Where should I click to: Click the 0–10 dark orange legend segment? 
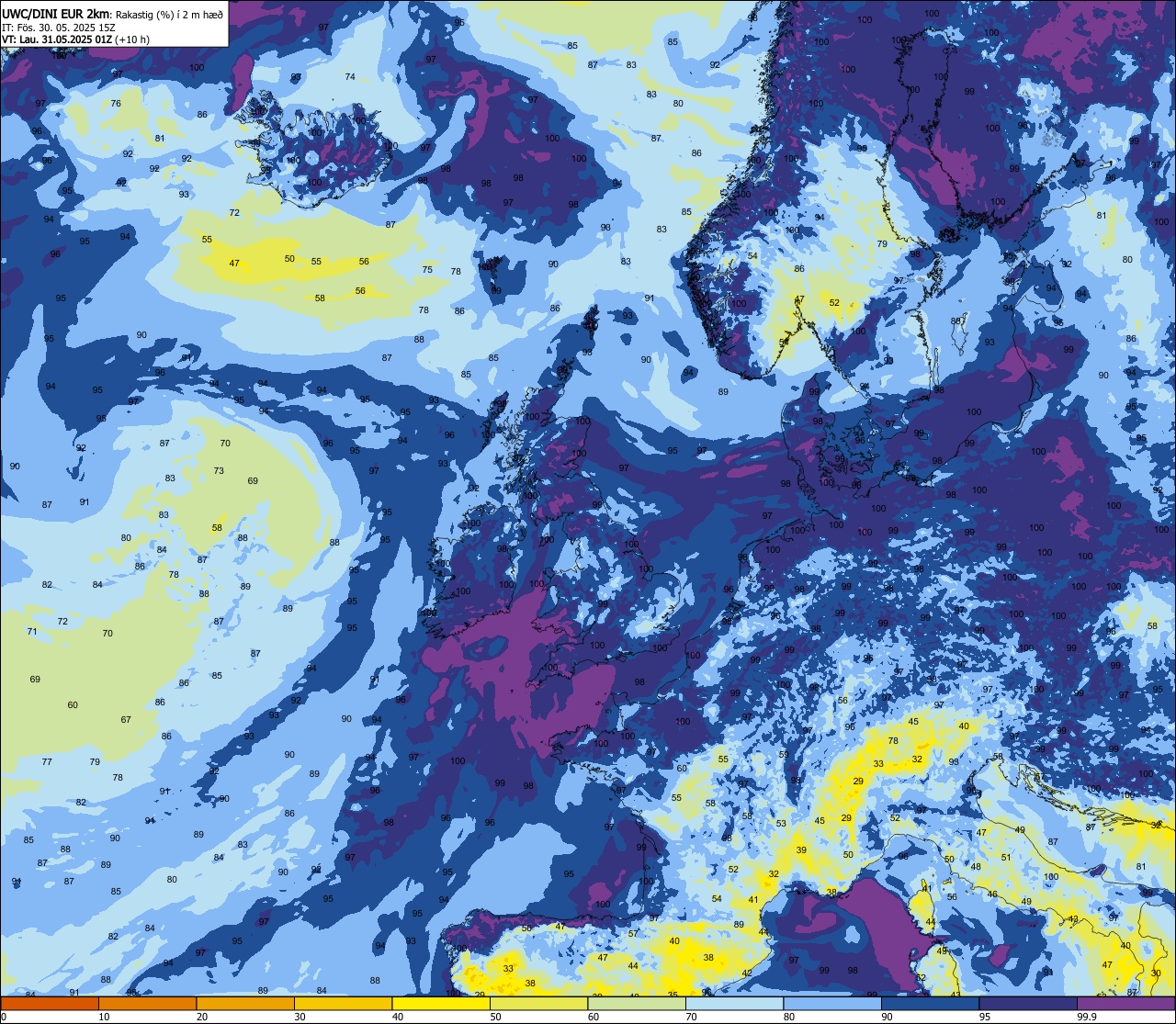click(x=50, y=1003)
